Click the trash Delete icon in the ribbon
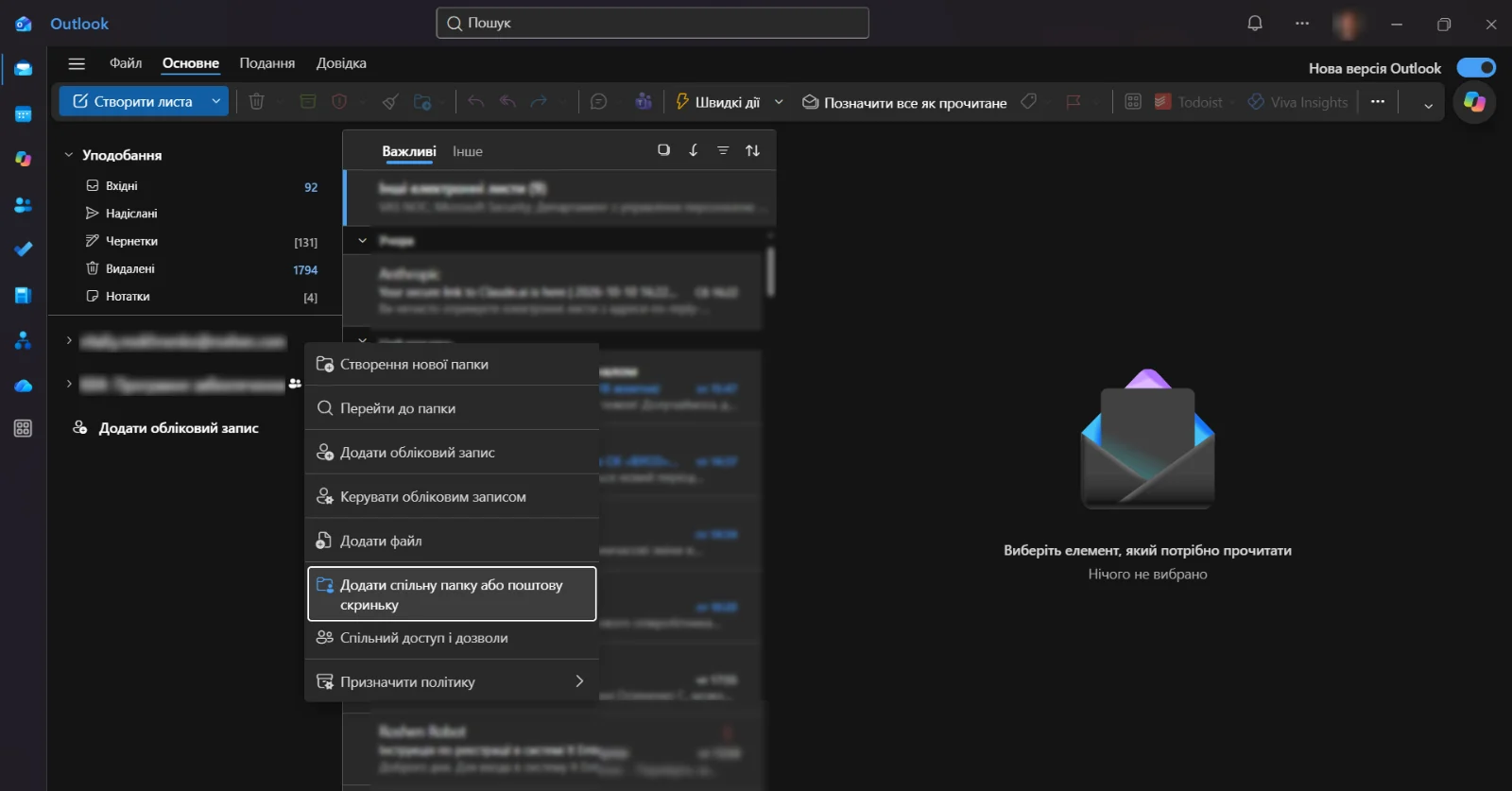This screenshot has width=1512, height=791. click(x=256, y=102)
